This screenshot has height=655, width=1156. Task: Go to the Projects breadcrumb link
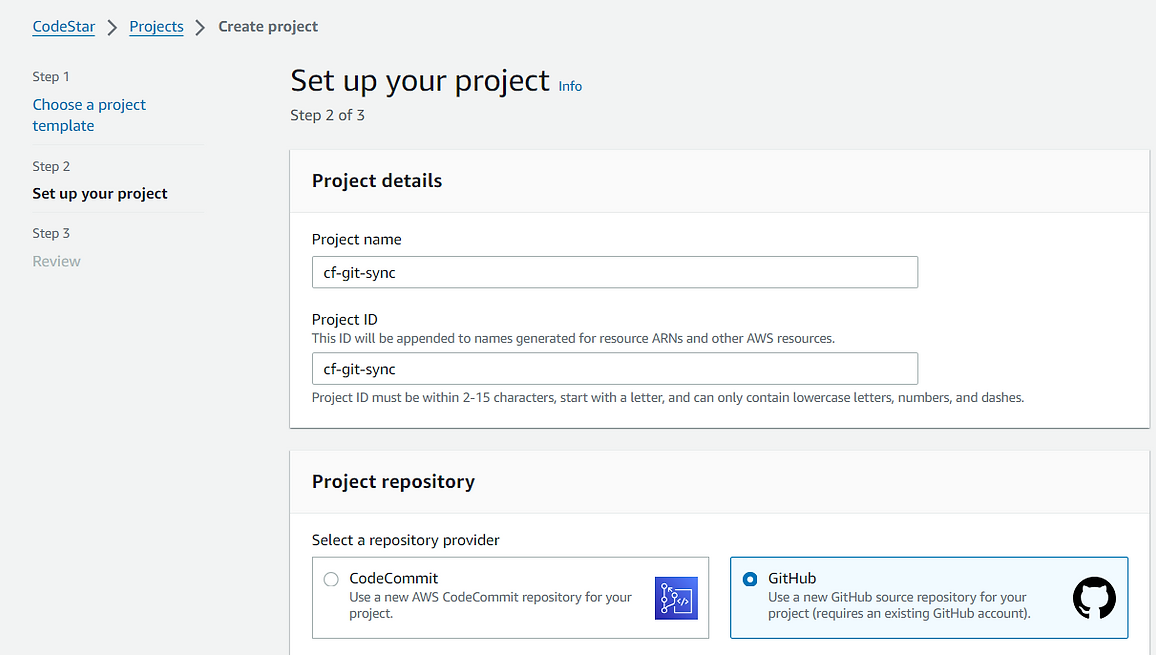pyautogui.click(x=156, y=27)
